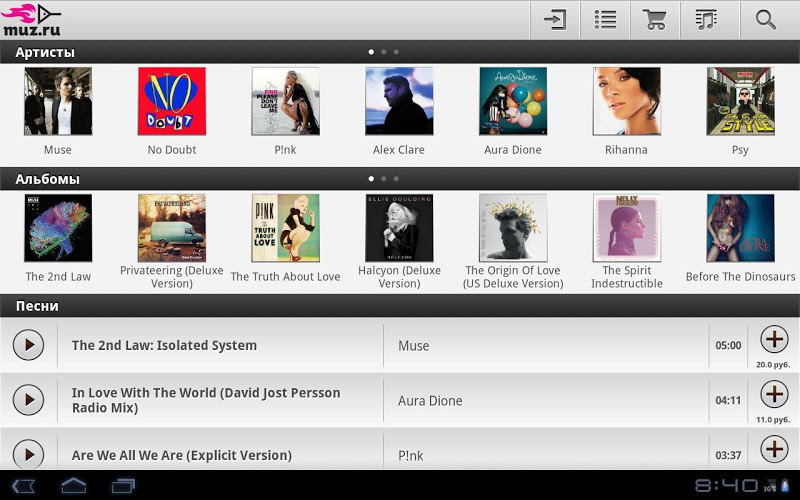The image size is (800, 500).
Task: Open Alex Clare artist thumbnail
Action: (399, 101)
